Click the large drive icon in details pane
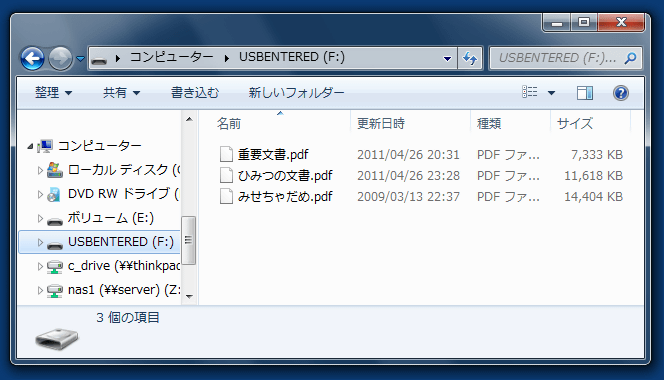 pos(57,339)
